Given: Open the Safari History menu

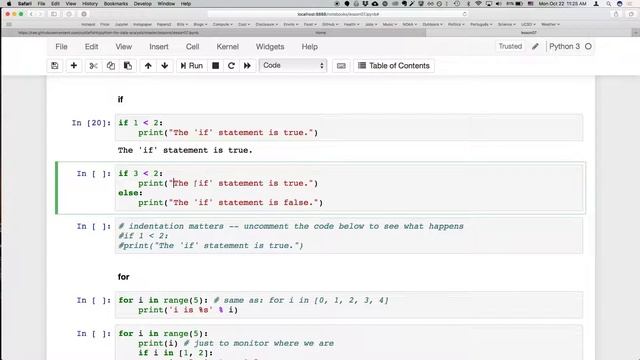Looking at the screenshot, I should pos(90,4).
